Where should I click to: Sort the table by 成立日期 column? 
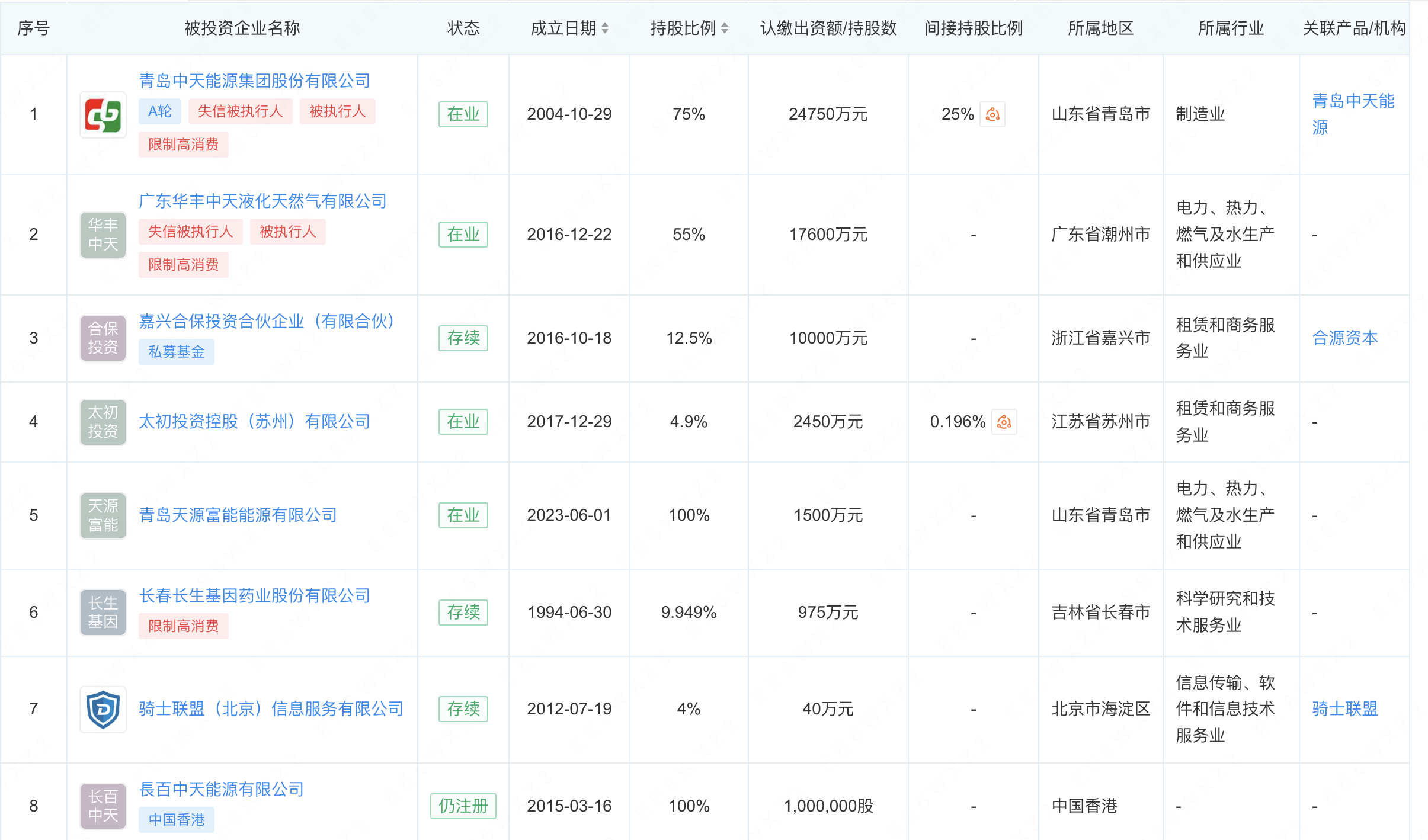tap(605, 28)
